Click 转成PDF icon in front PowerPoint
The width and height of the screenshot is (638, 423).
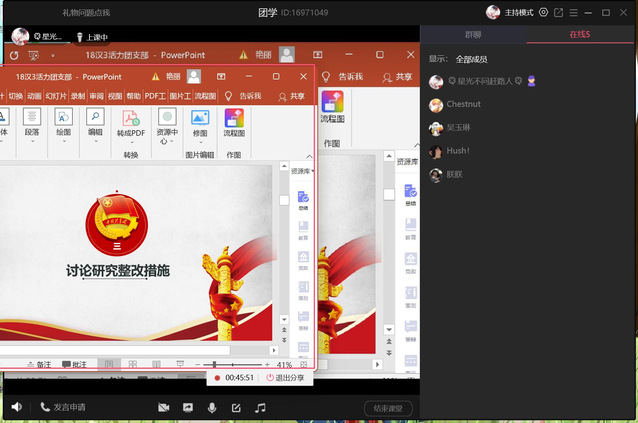tap(131, 119)
